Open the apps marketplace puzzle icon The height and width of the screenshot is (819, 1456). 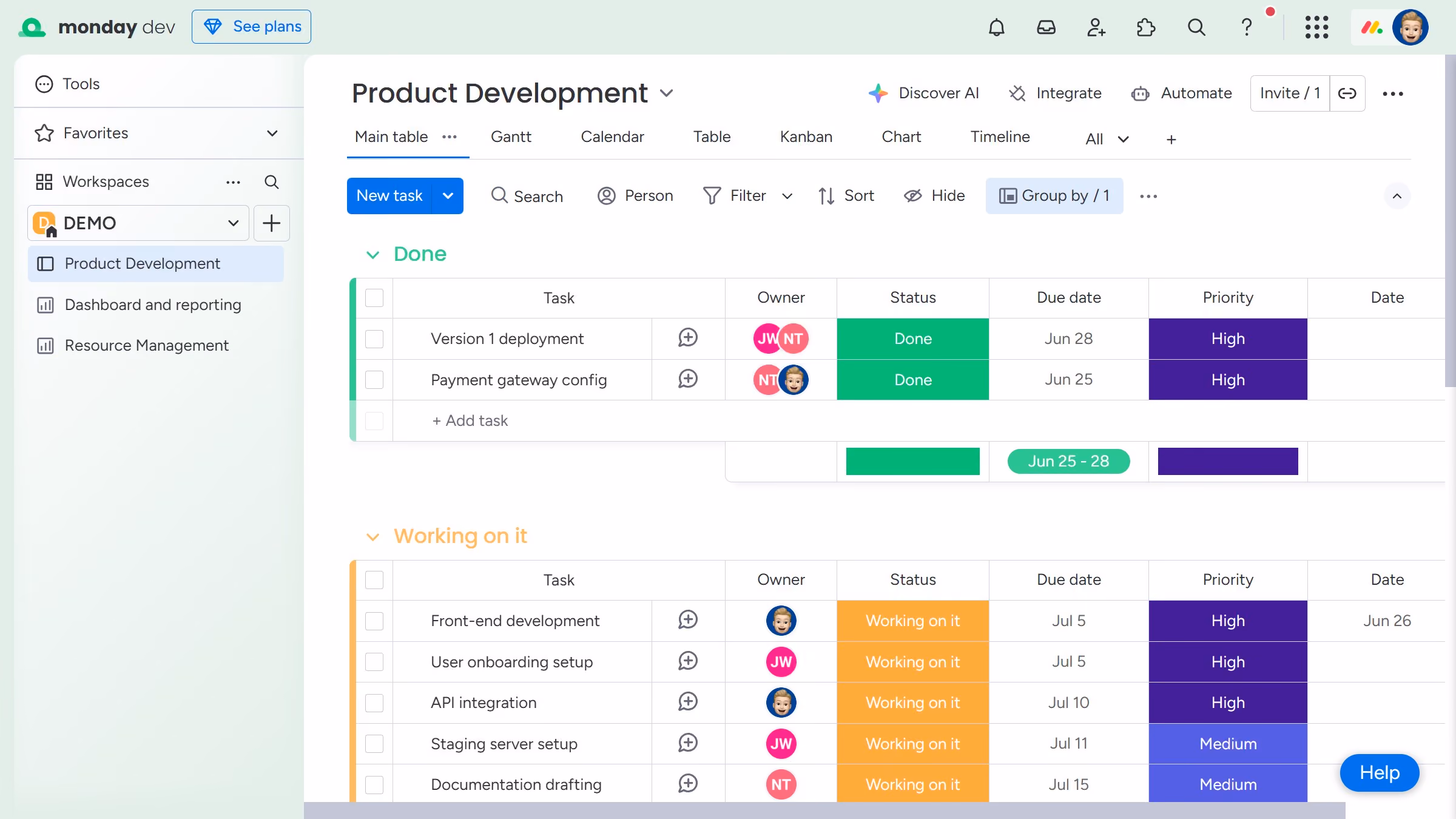click(x=1146, y=27)
